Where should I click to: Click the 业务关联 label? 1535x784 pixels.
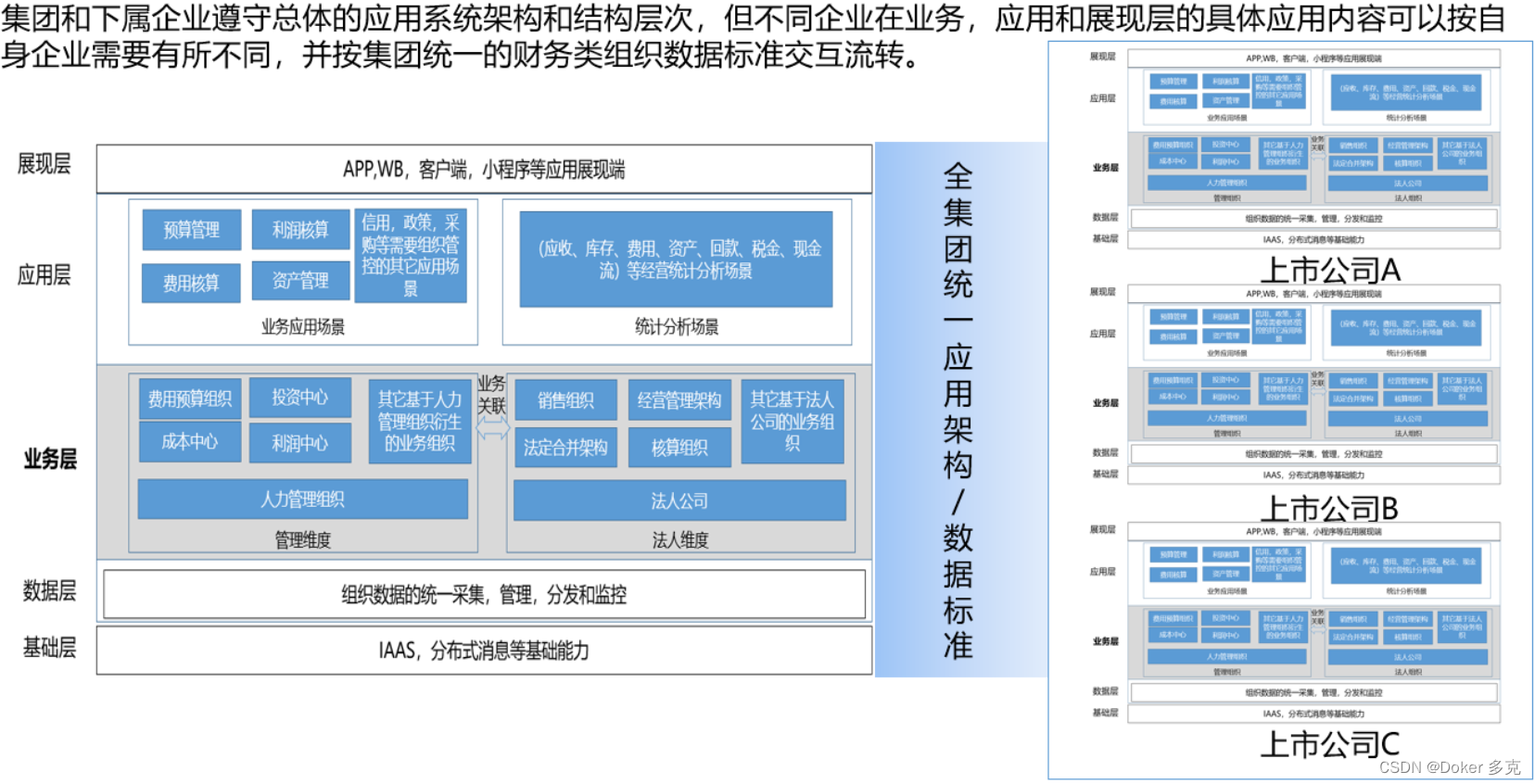coord(491,395)
